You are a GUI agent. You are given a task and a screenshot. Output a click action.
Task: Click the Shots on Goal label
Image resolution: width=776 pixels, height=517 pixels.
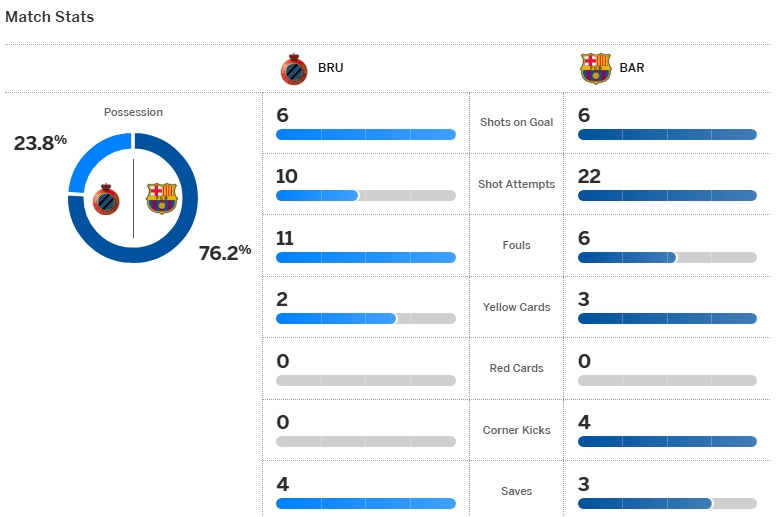(516, 122)
